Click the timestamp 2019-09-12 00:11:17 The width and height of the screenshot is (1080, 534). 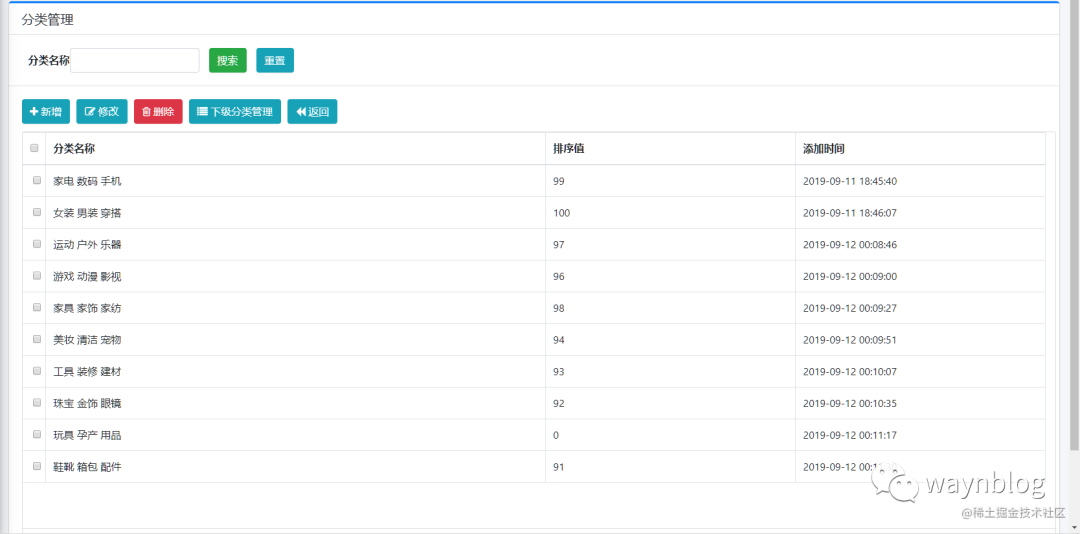pos(850,435)
